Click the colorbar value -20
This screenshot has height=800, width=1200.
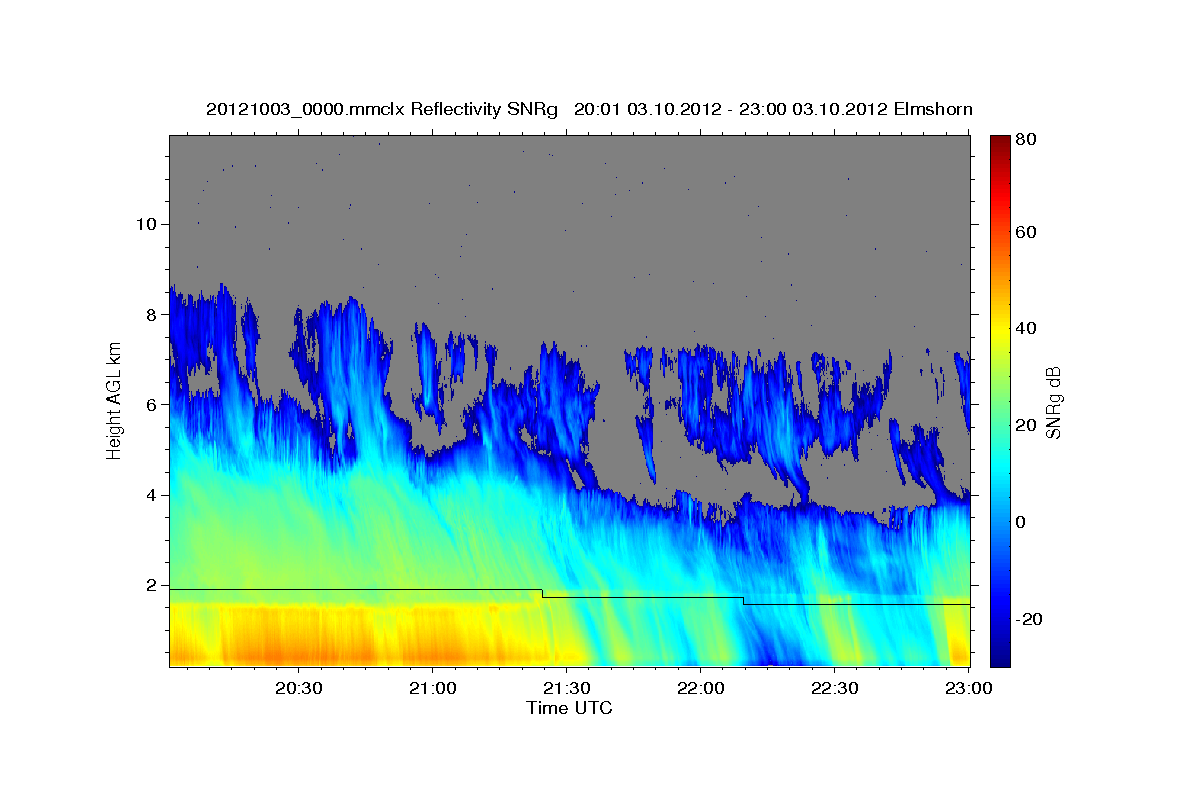[x=1027, y=619]
